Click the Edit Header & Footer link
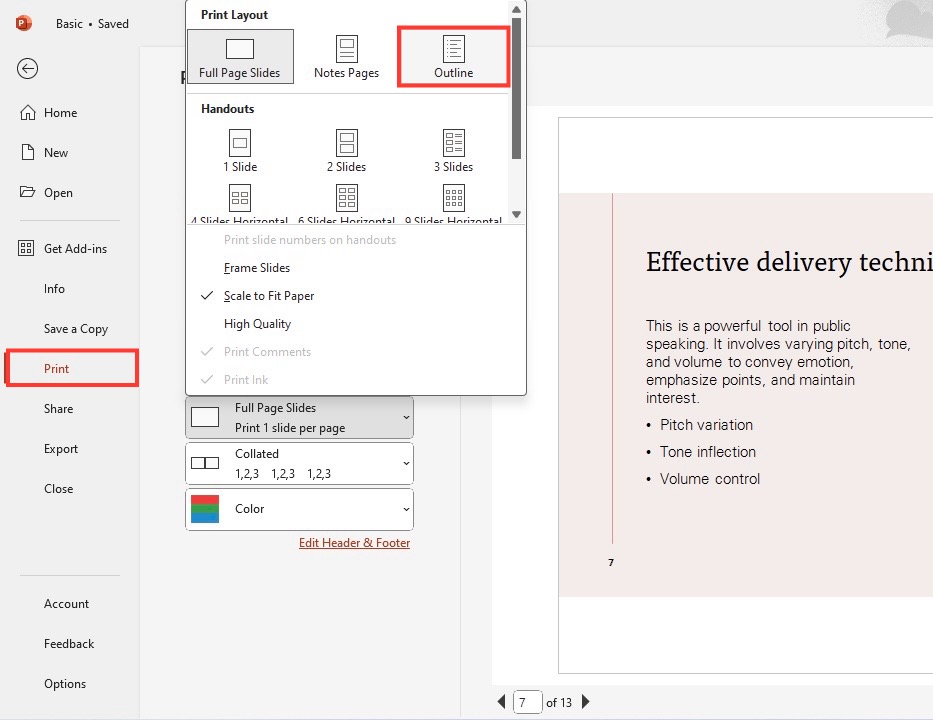Image resolution: width=933 pixels, height=720 pixels. point(354,543)
